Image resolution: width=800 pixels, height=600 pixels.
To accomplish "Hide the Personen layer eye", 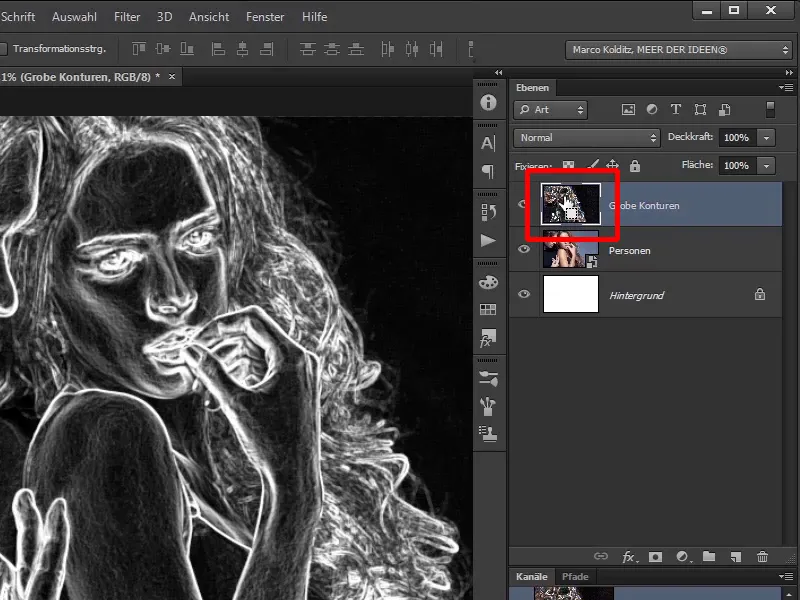I will pos(523,249).
